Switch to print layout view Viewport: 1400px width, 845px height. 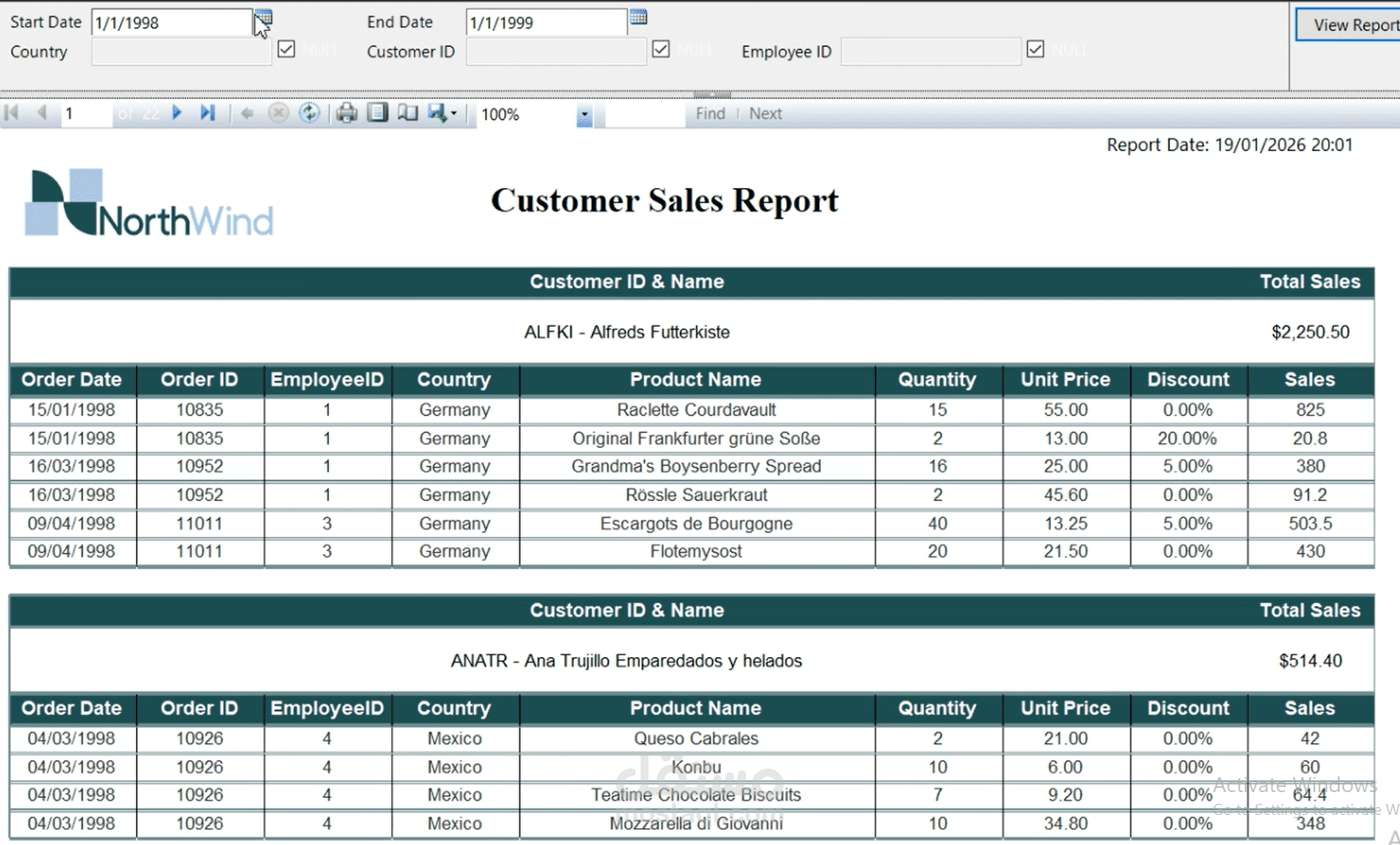tap(378, 113)
